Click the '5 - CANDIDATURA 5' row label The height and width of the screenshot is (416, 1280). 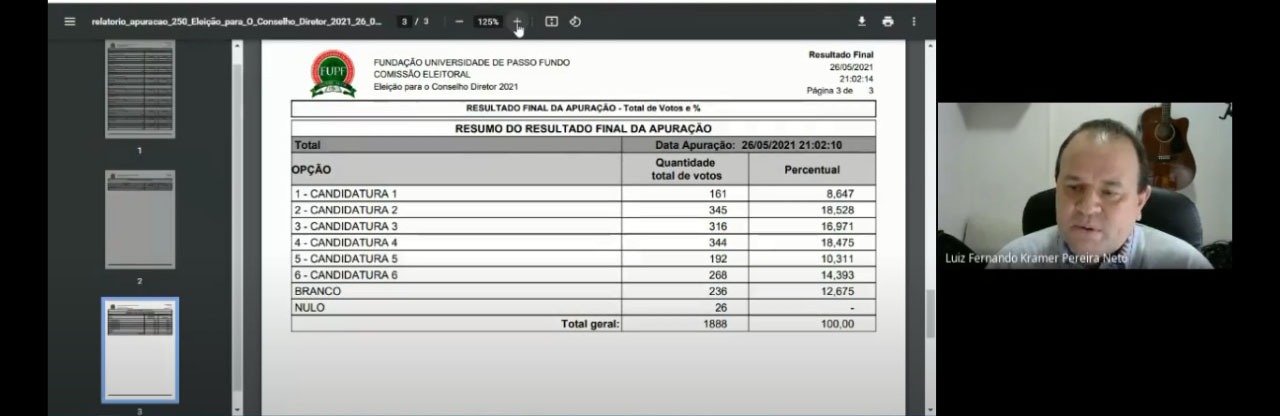[345, 258]
